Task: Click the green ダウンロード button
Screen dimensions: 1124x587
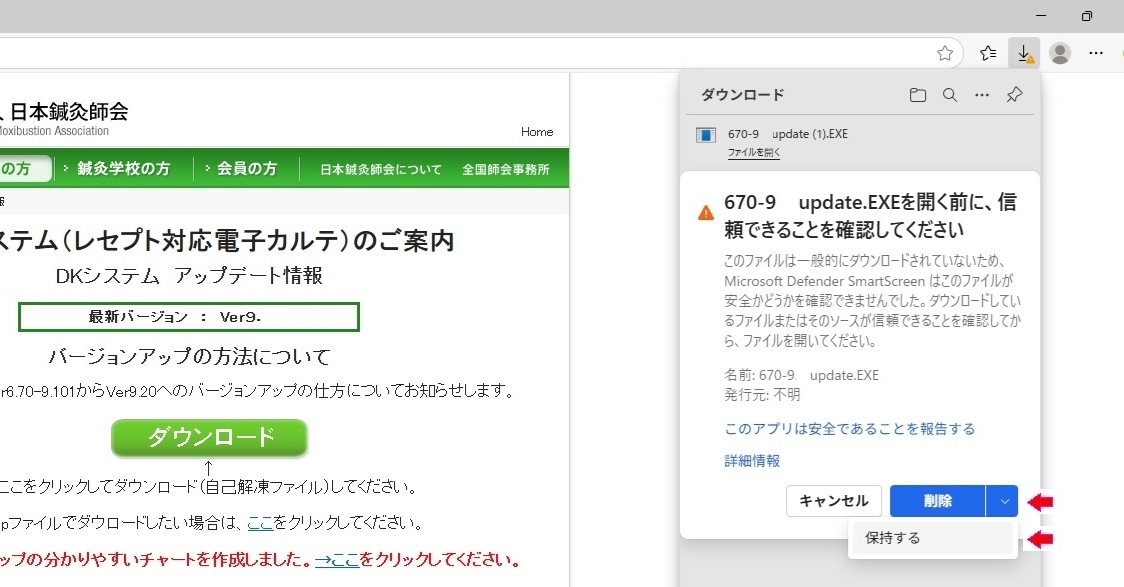Action: pos(209,437)
